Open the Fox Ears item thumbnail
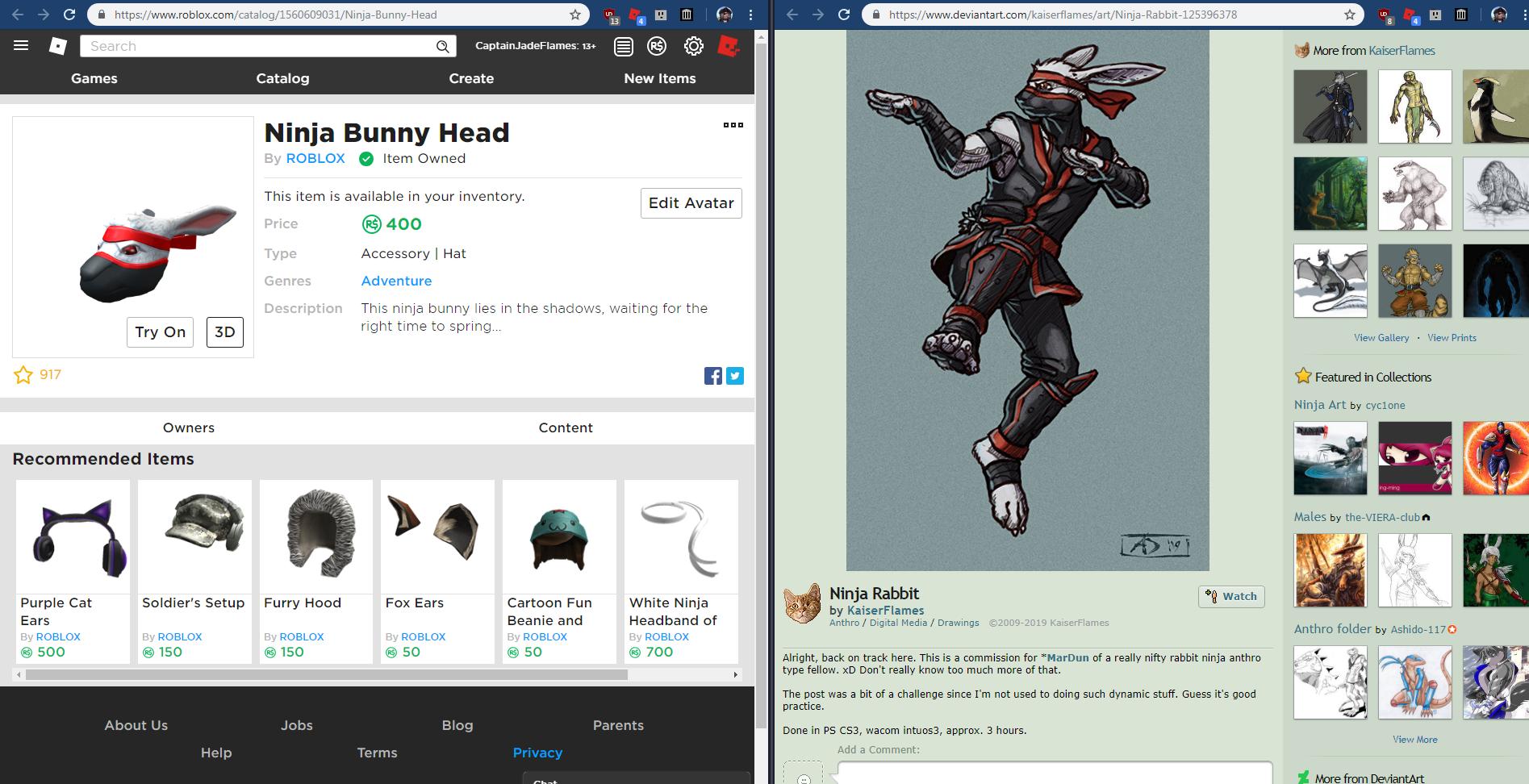Screen dimensions: 1529x784 (437, 537)
